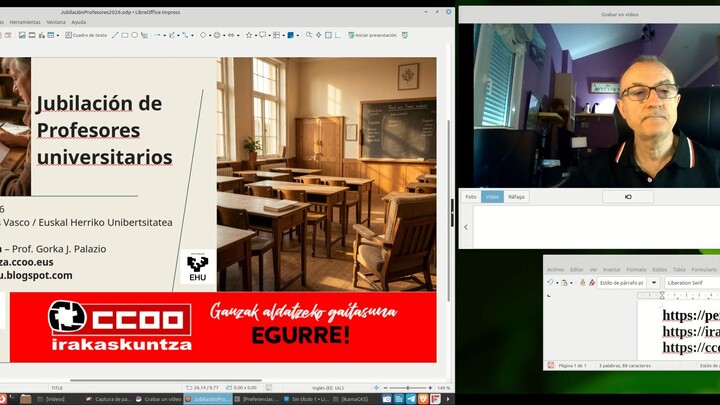Open the table insert dropdown arrow
This screenshot has height=405, width=720.
tap(58, 35)
